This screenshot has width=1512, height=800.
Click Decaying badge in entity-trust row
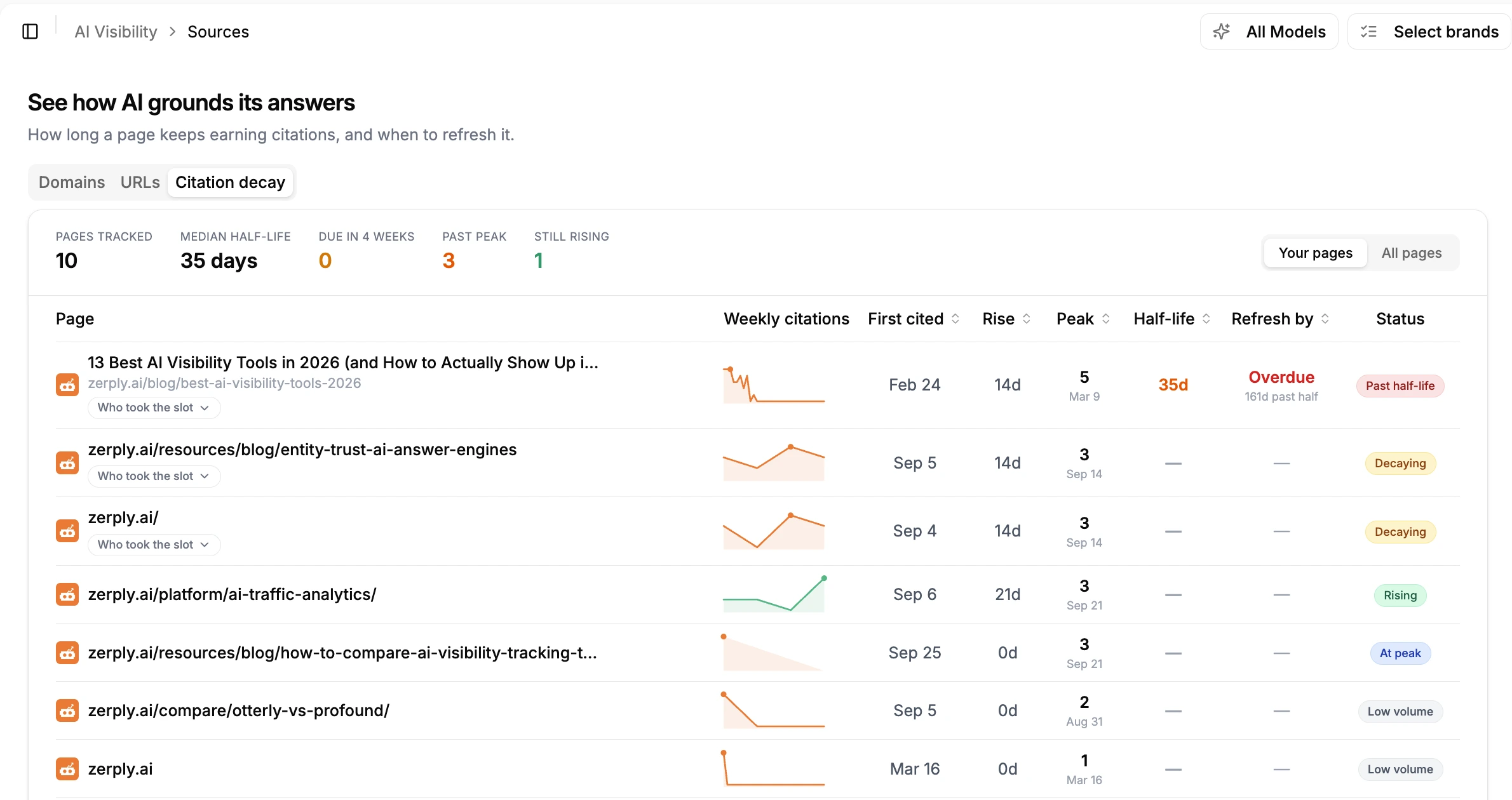tap(1400, 463)
